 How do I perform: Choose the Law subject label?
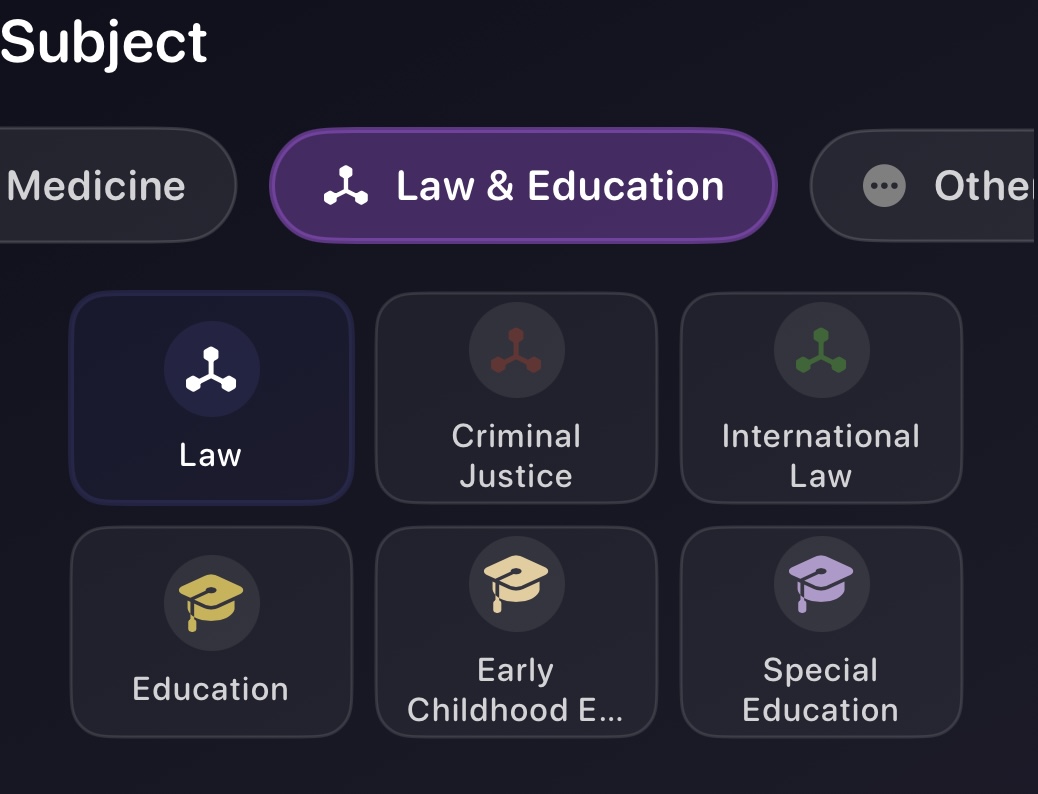211,455
